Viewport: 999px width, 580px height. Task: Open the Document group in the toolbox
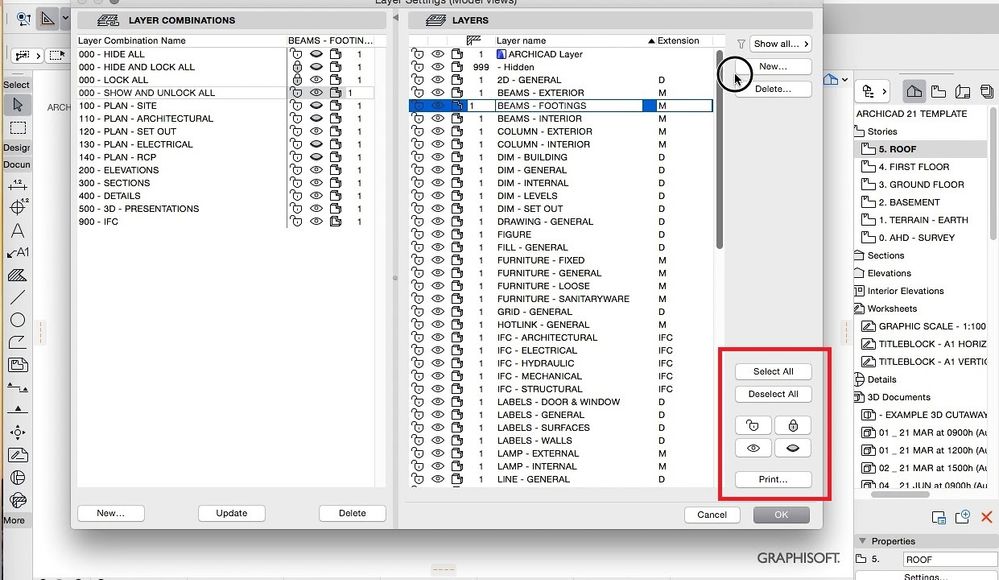[17, 164]
